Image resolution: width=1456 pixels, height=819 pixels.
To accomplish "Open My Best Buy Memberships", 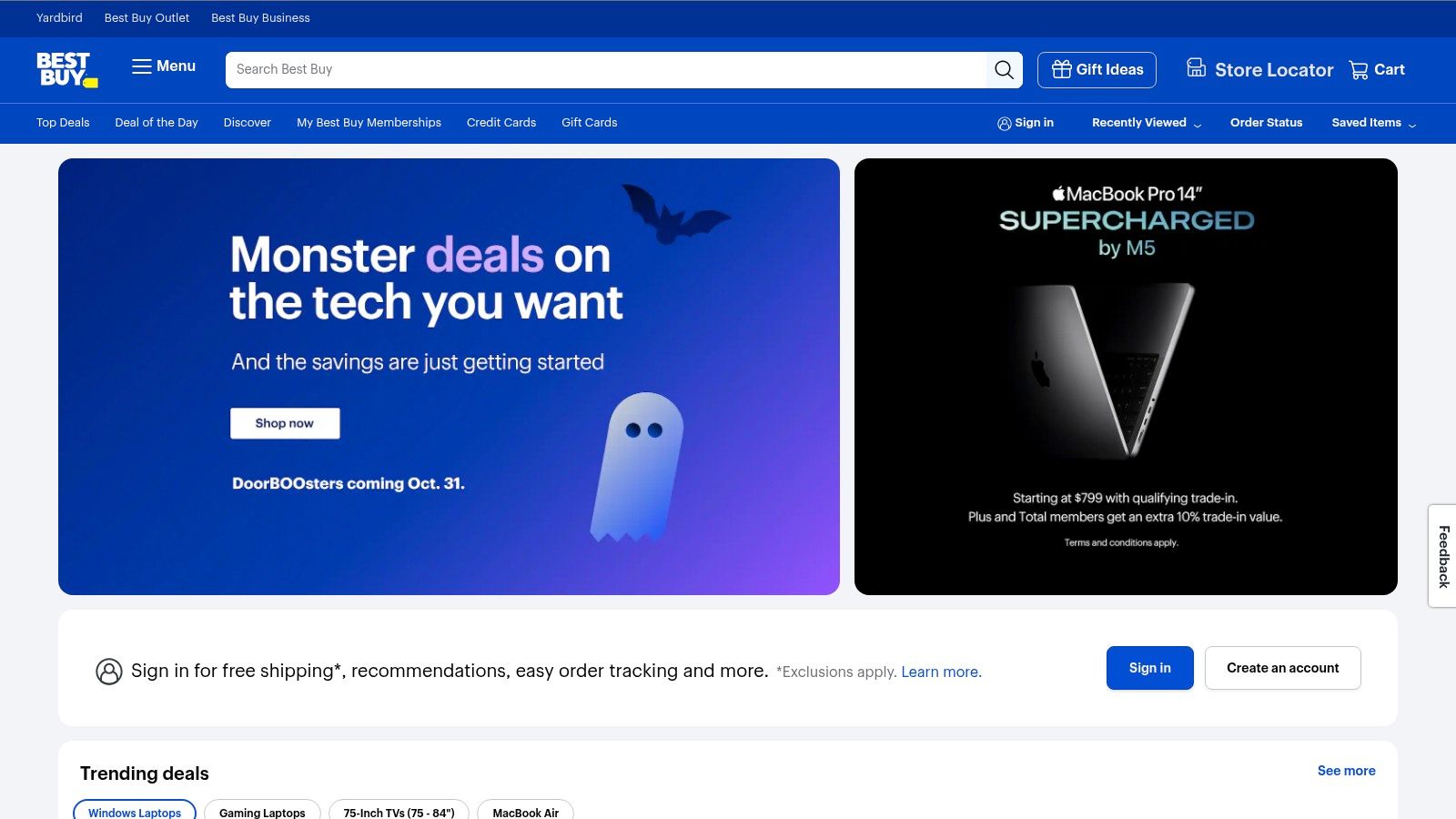I will pos(369,123).
